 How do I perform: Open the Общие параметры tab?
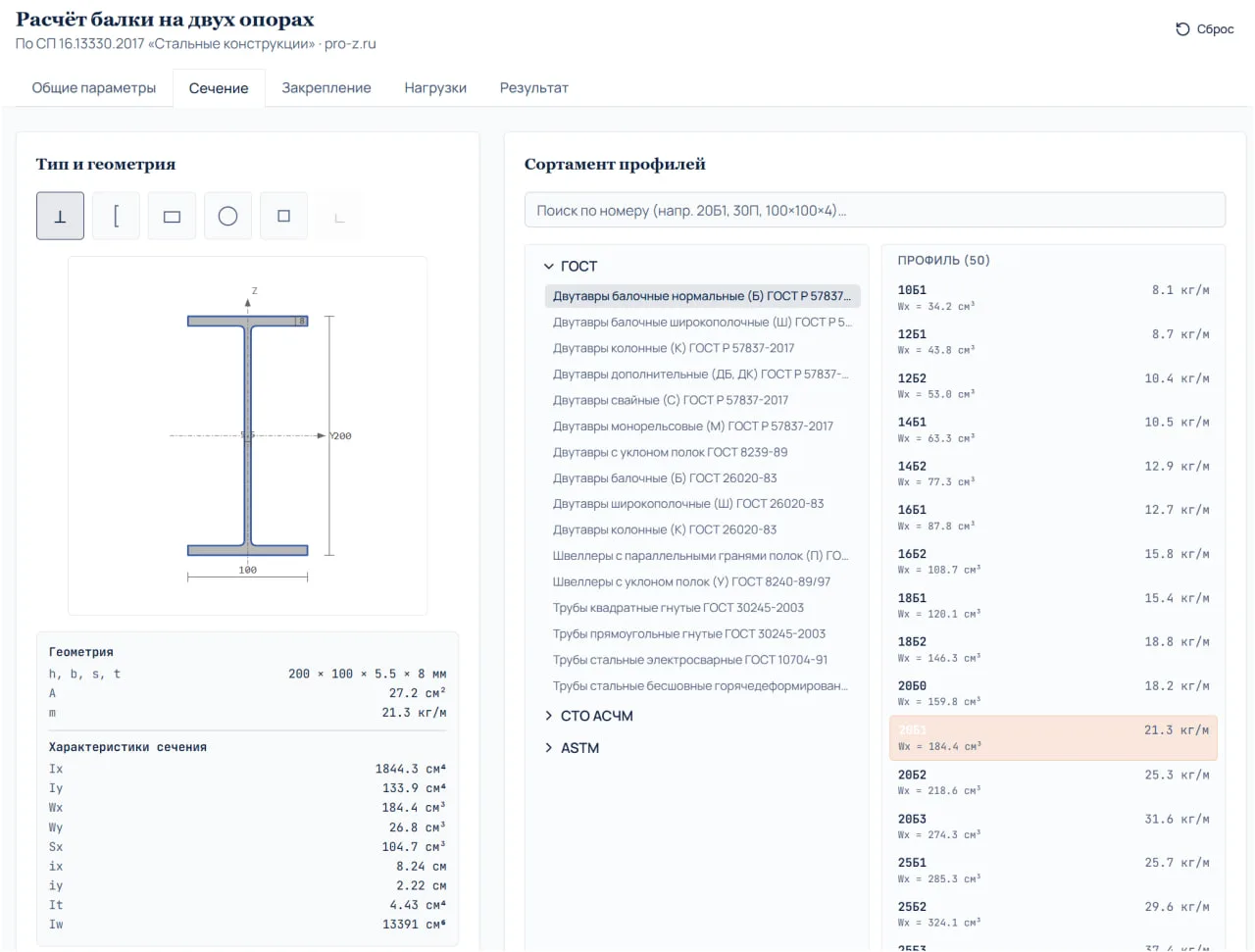(x=94, y=88)
